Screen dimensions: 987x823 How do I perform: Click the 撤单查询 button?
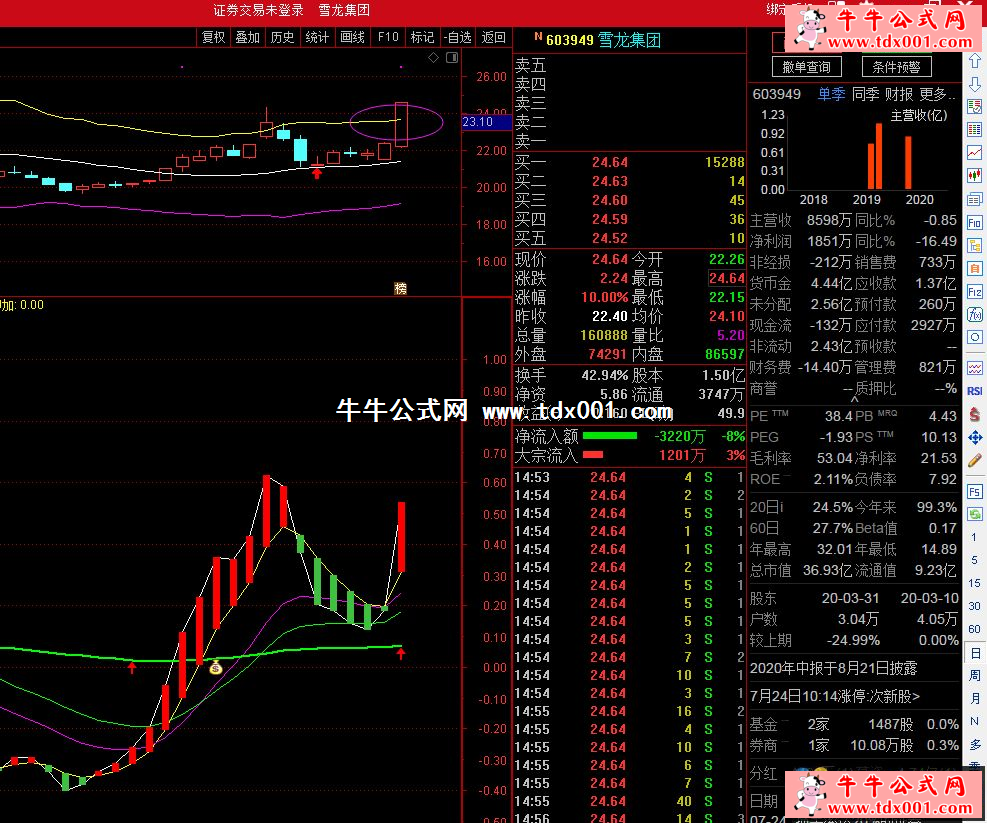pos(807,67)
